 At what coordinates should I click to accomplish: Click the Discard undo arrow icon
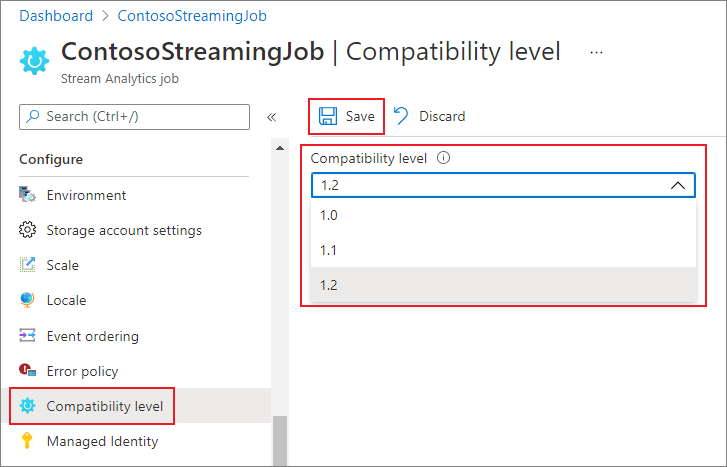[x=401, y=116]
